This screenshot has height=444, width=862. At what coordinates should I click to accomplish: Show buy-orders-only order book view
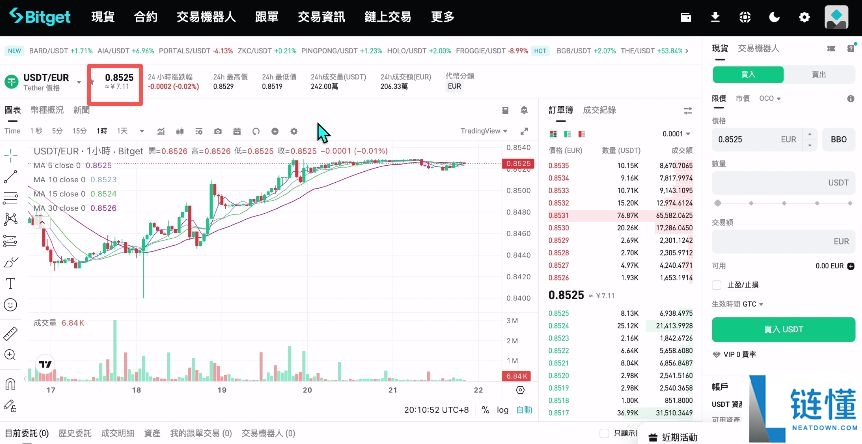tap(567, 134)
